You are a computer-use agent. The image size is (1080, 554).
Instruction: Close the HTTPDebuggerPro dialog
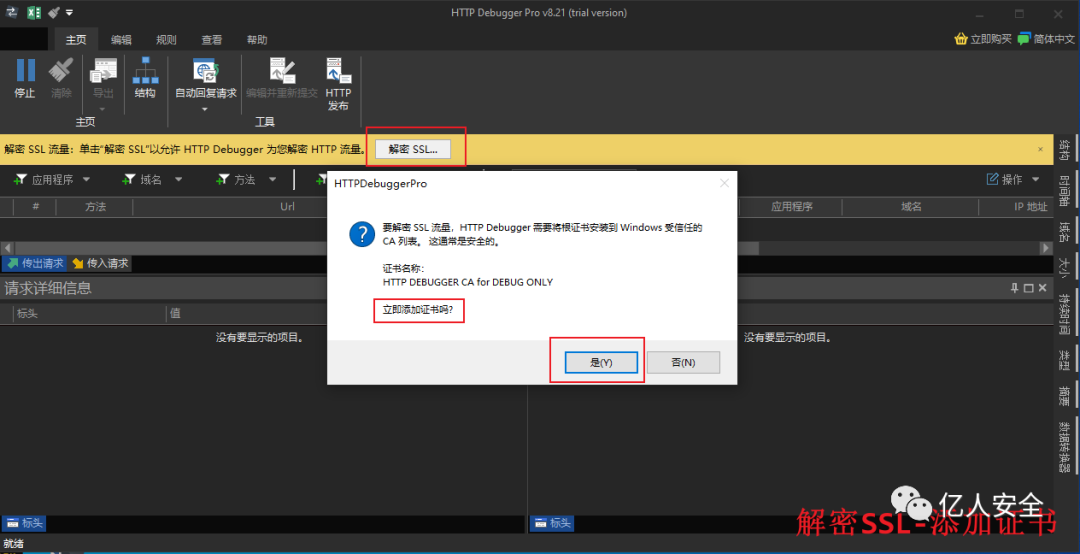[x=724, y=183]
